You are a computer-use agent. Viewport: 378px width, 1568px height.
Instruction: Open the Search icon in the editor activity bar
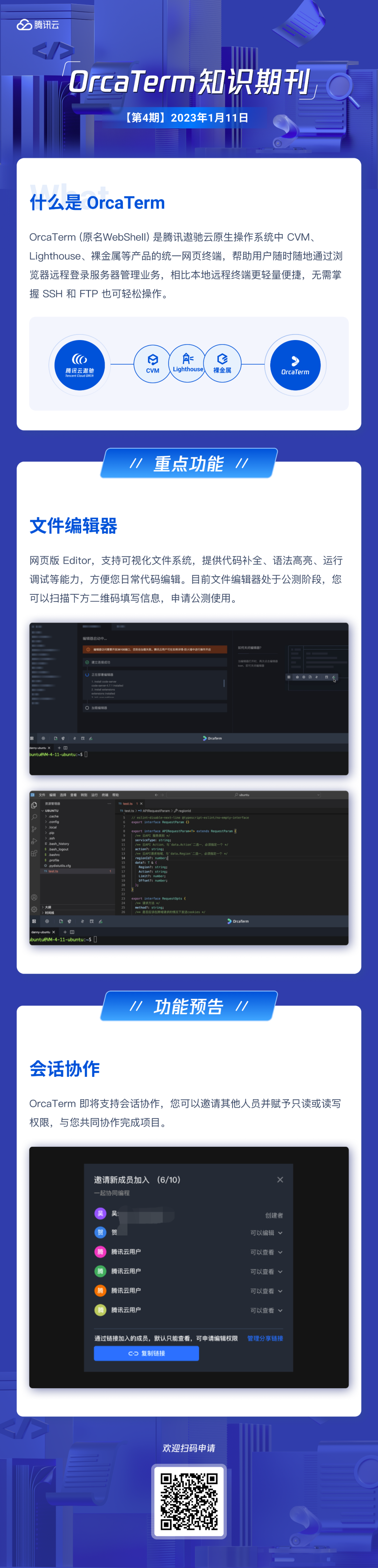pyautogui.click(x=34, y=817)
